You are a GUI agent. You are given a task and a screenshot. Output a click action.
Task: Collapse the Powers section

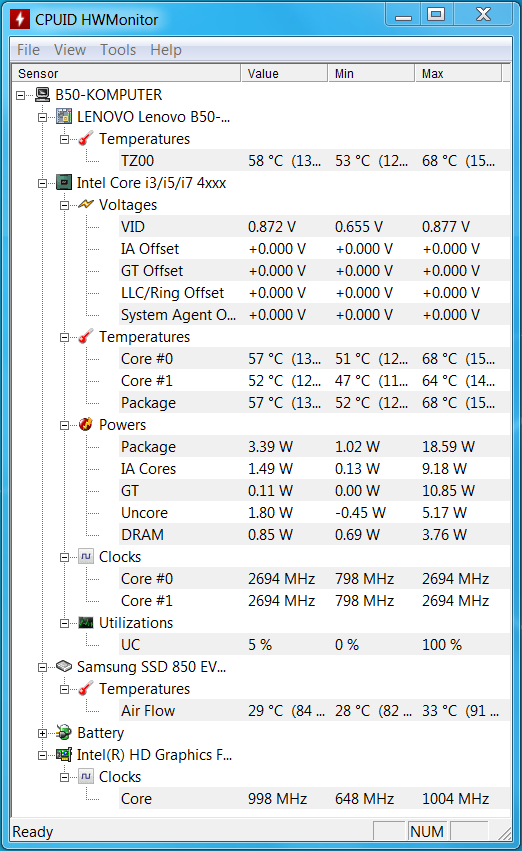tap(64, 425)
